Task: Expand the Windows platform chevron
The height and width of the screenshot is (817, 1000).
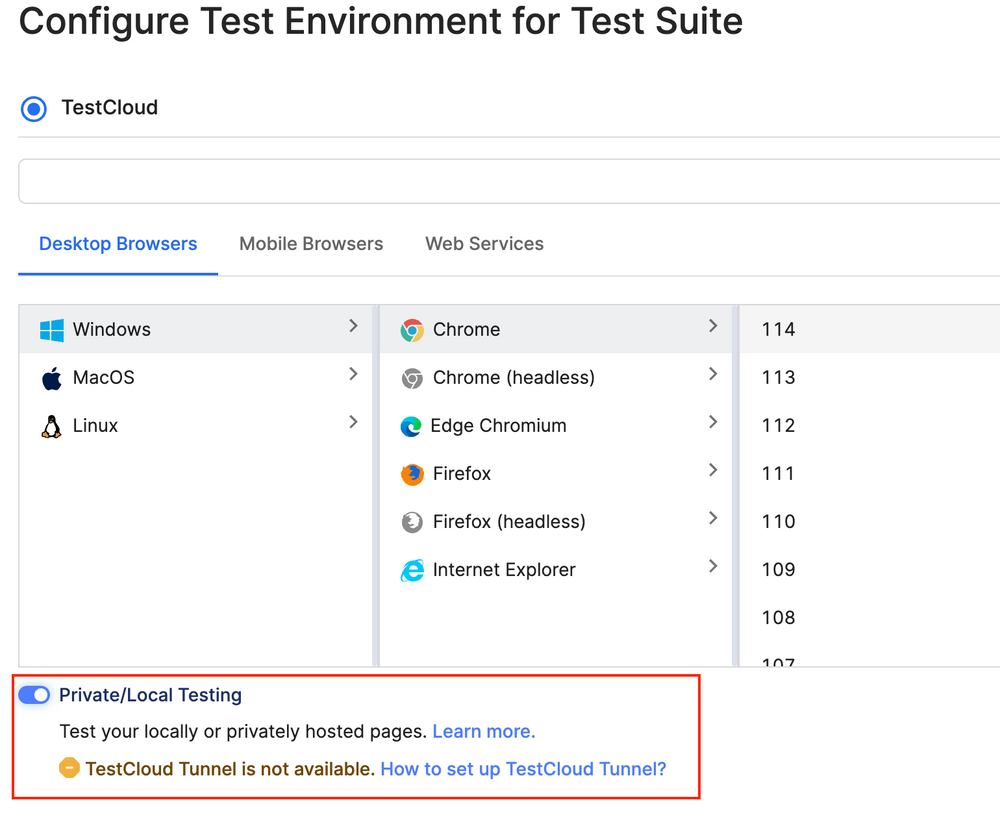Action: pyautogui.click(x=353, y=325)
